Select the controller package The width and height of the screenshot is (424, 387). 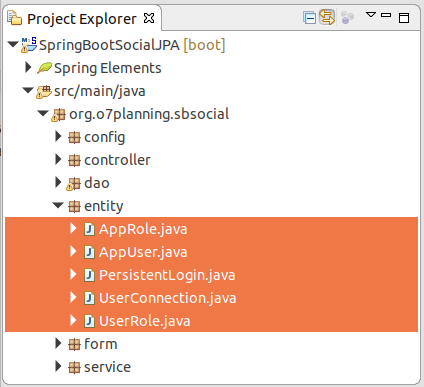coord(117,160)
